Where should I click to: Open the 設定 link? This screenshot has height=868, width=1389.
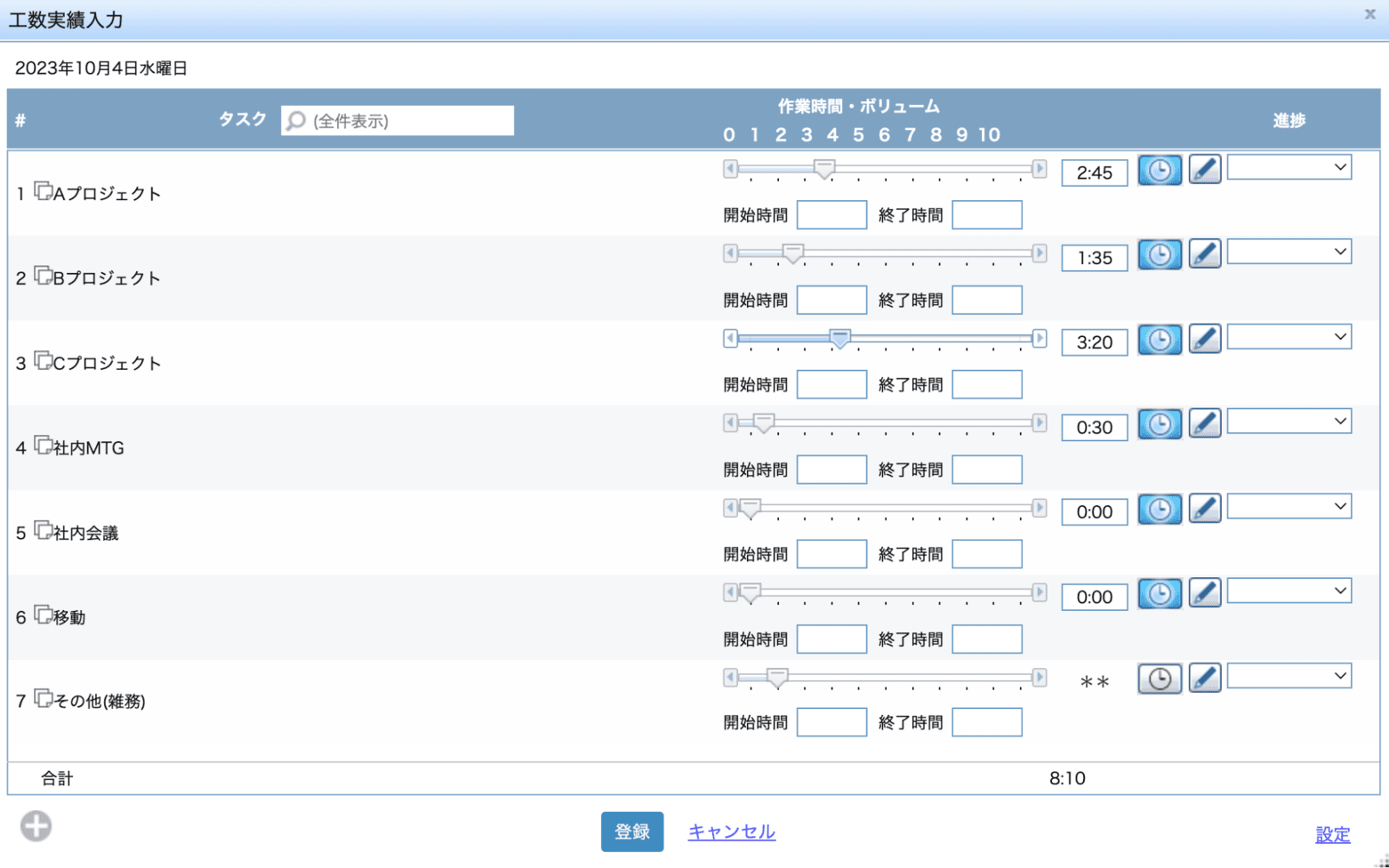tap(1332, 834)
